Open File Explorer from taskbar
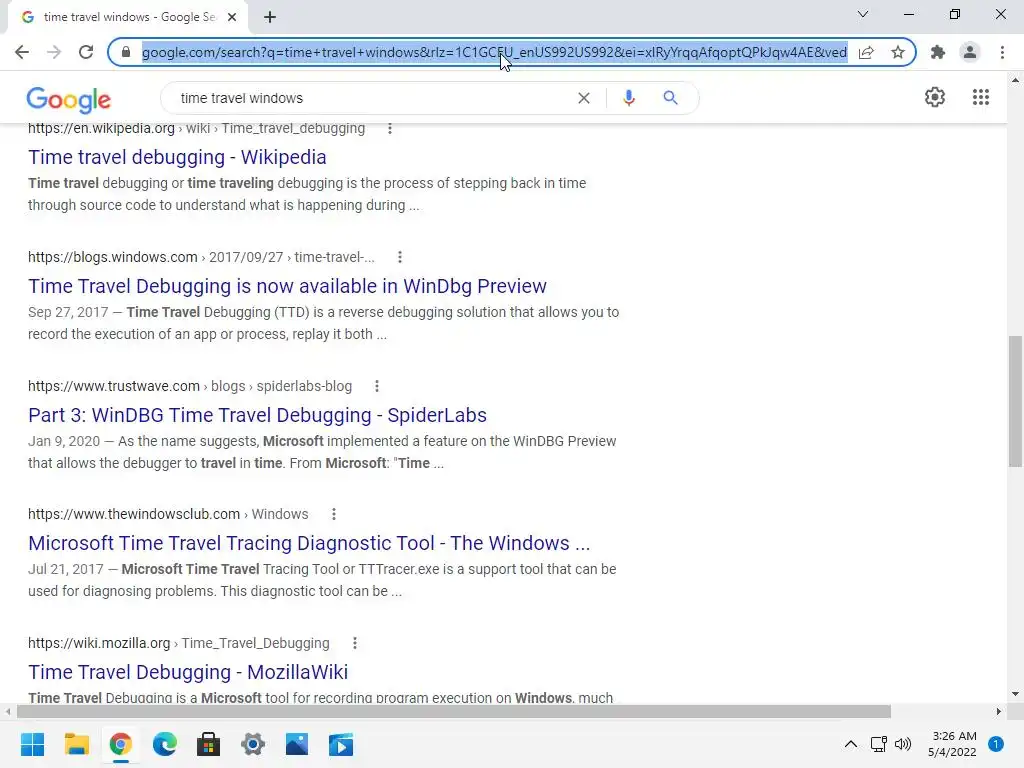The width and height of the screenshot is (1024, 768). (x=76, y=744)
